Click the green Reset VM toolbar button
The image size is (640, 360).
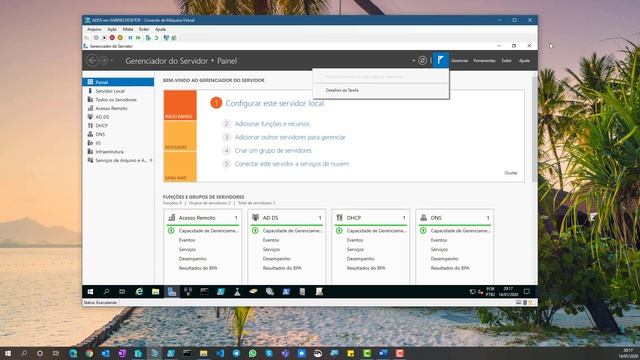tap(138, 38)
